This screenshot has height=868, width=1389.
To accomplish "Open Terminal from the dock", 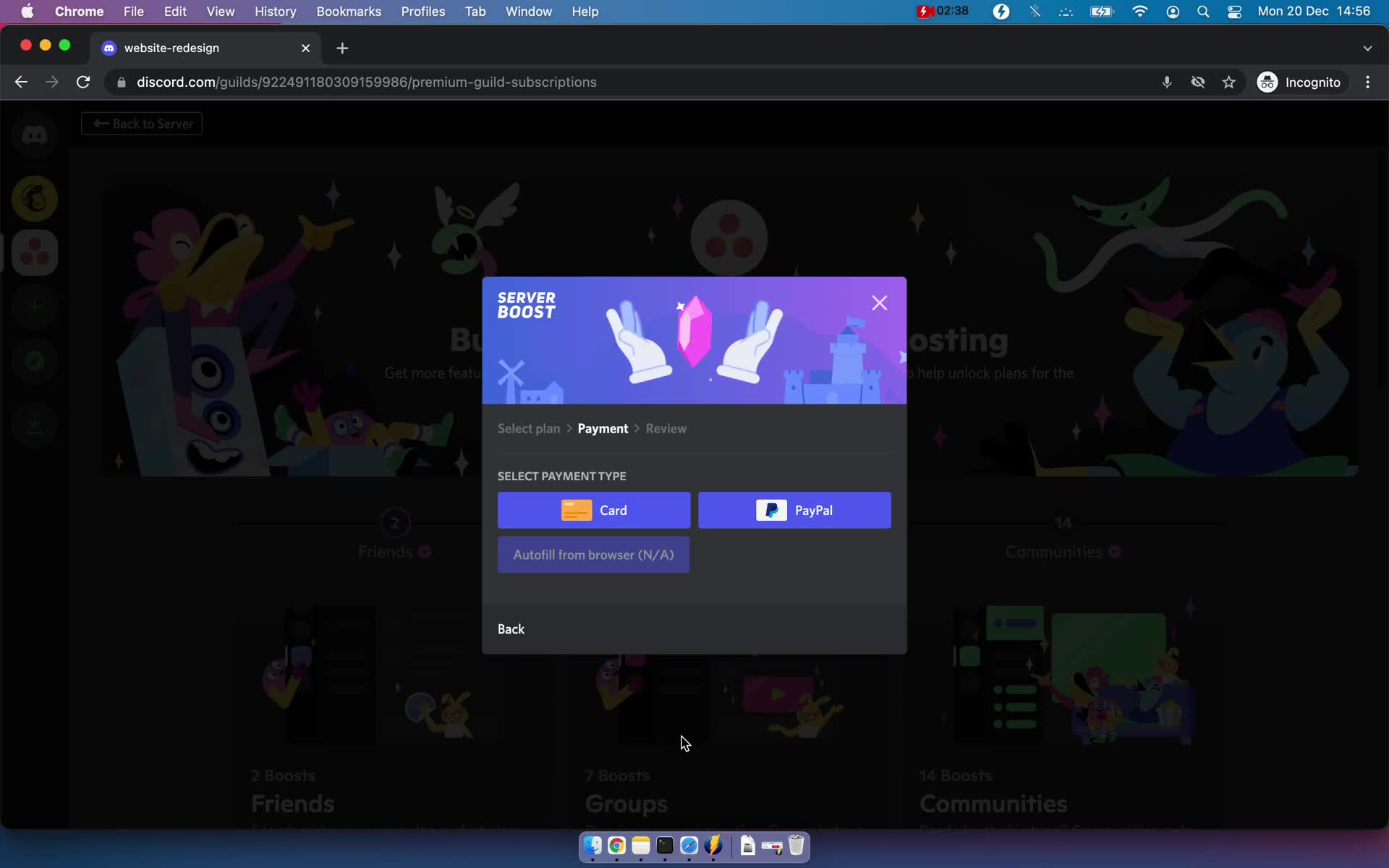I will click(665, 846).
